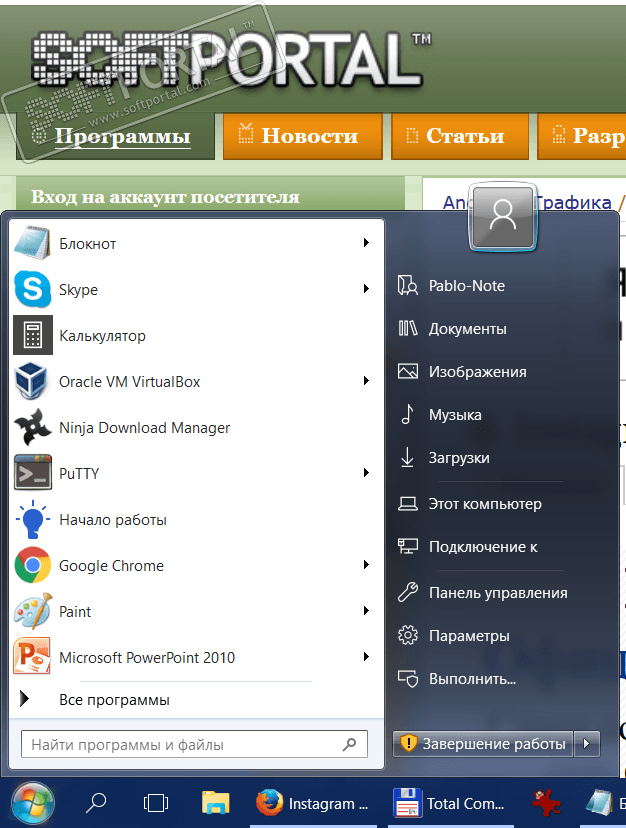
Task: Open the Блокнот notepad icon
Action: coord(32,243)
